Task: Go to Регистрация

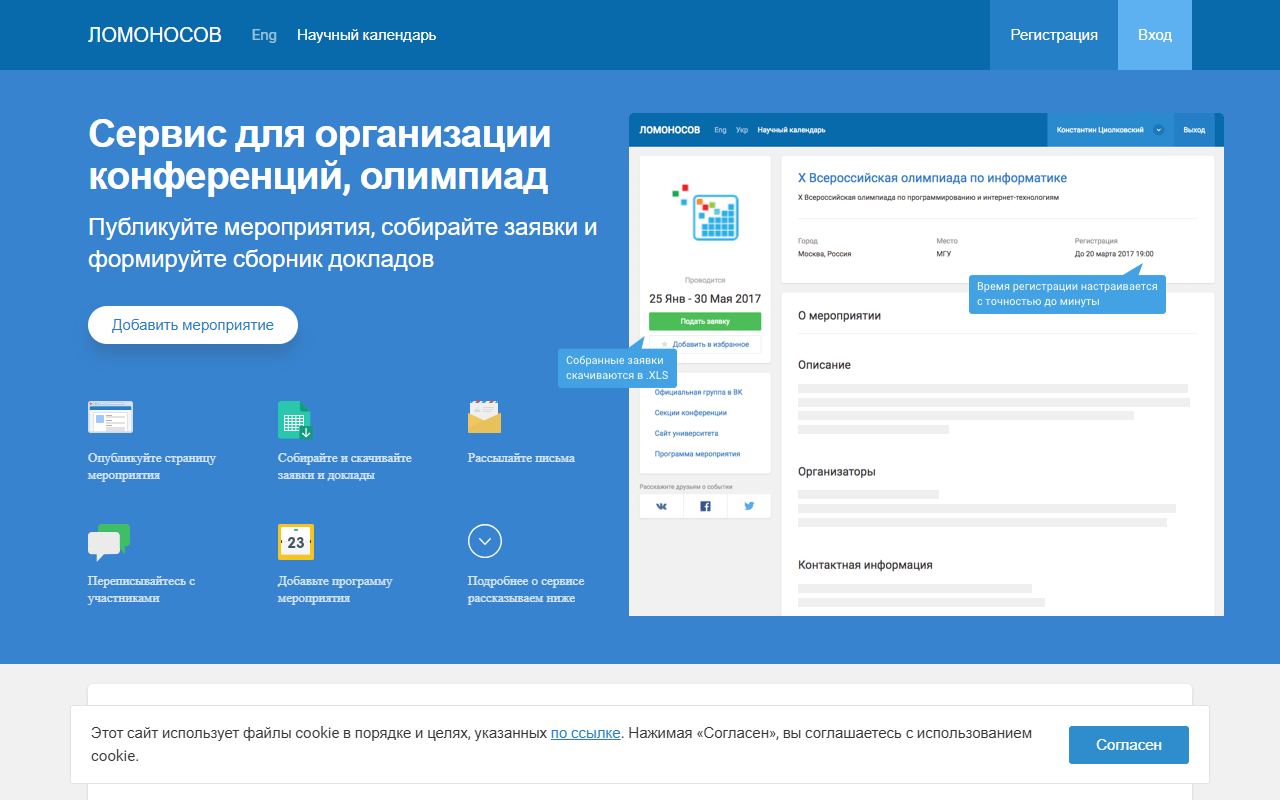Action: pos(1054,35)
